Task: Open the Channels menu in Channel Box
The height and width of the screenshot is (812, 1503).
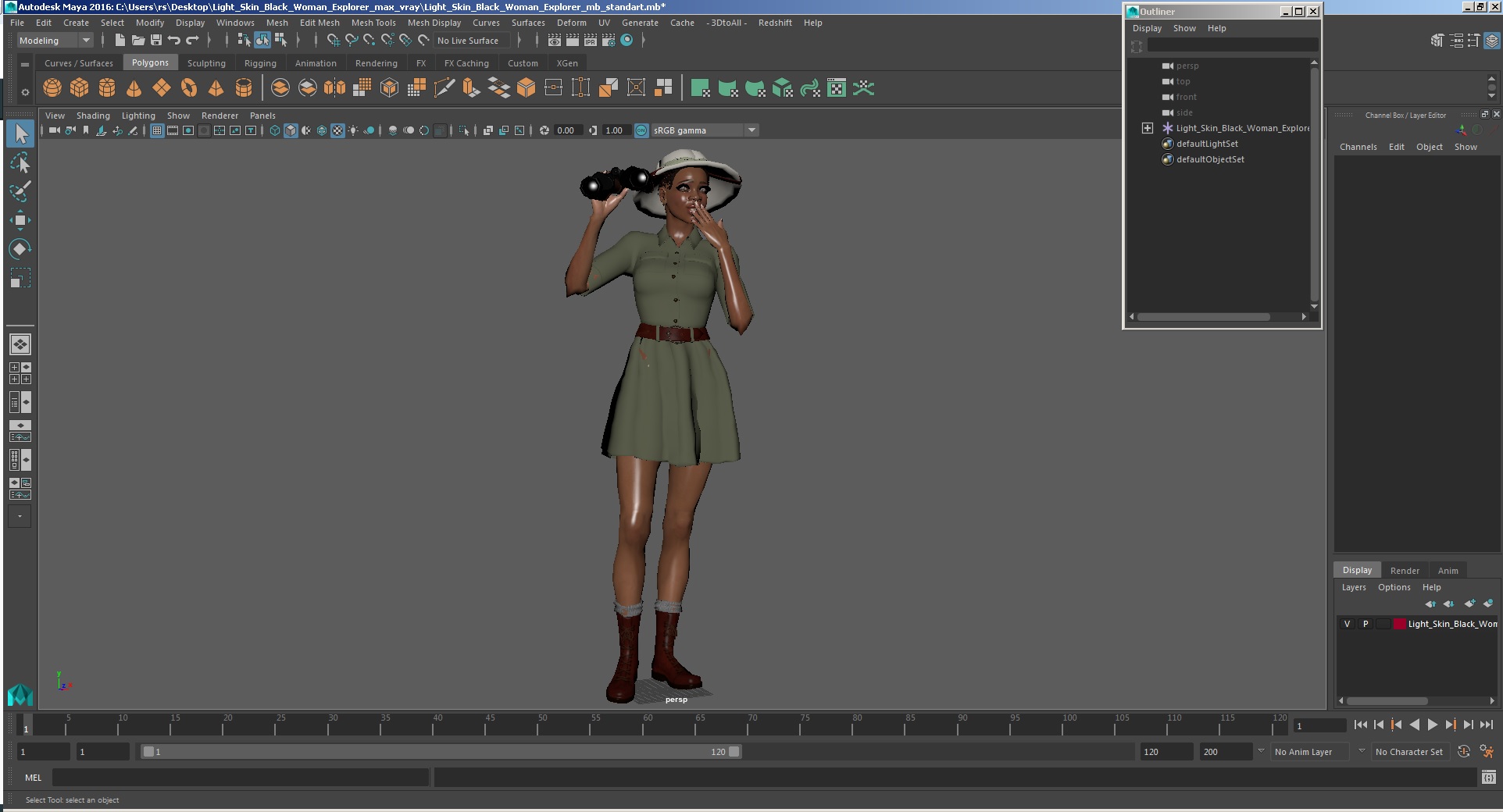Action: click(1358, 147)
